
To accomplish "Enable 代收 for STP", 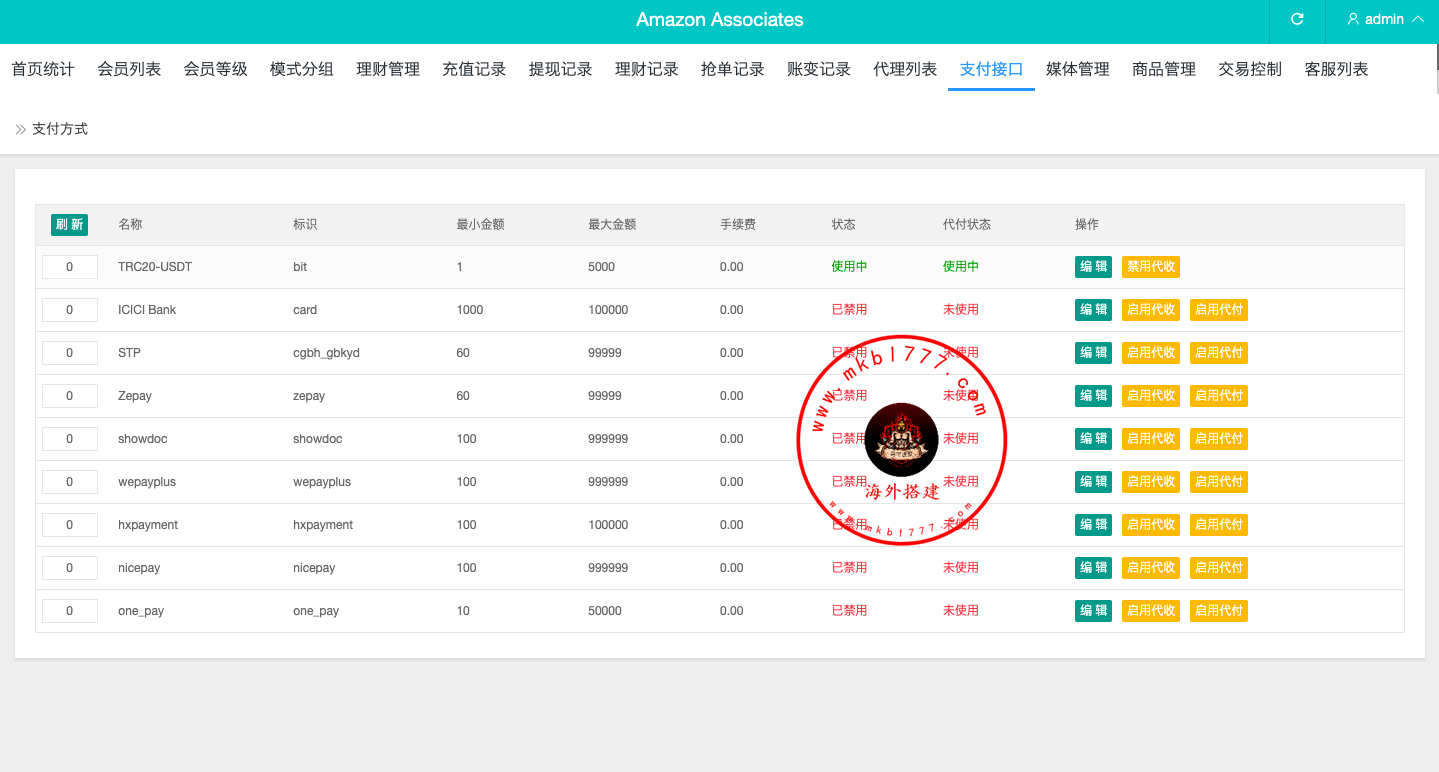I will 1151,353.
